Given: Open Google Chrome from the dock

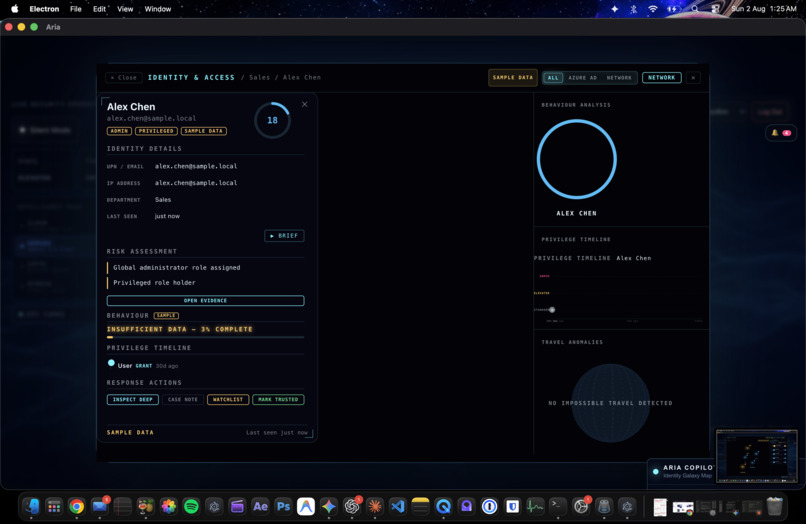Looking at the screenshot, I should (77, 507).
